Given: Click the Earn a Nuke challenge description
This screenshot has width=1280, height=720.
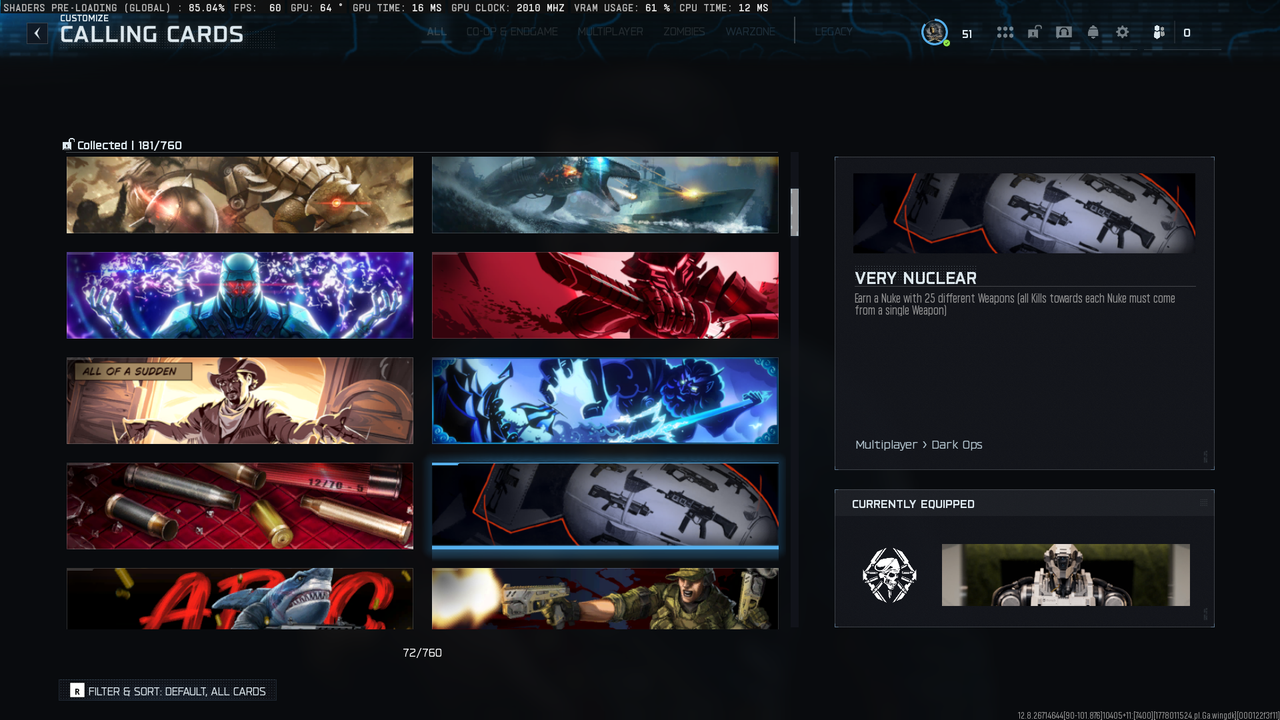Looking at the screenshot, I should point(1015,304).
